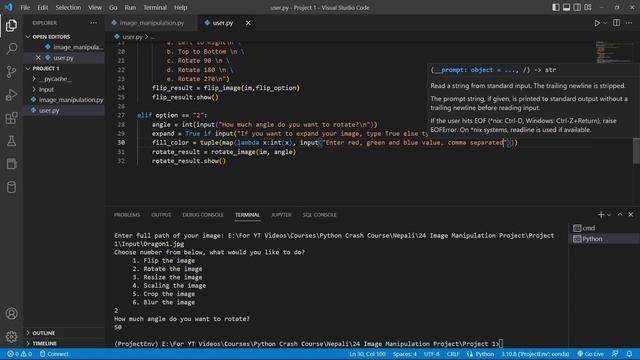
Task: Open the View menu
Action: (x=95, y=7)
